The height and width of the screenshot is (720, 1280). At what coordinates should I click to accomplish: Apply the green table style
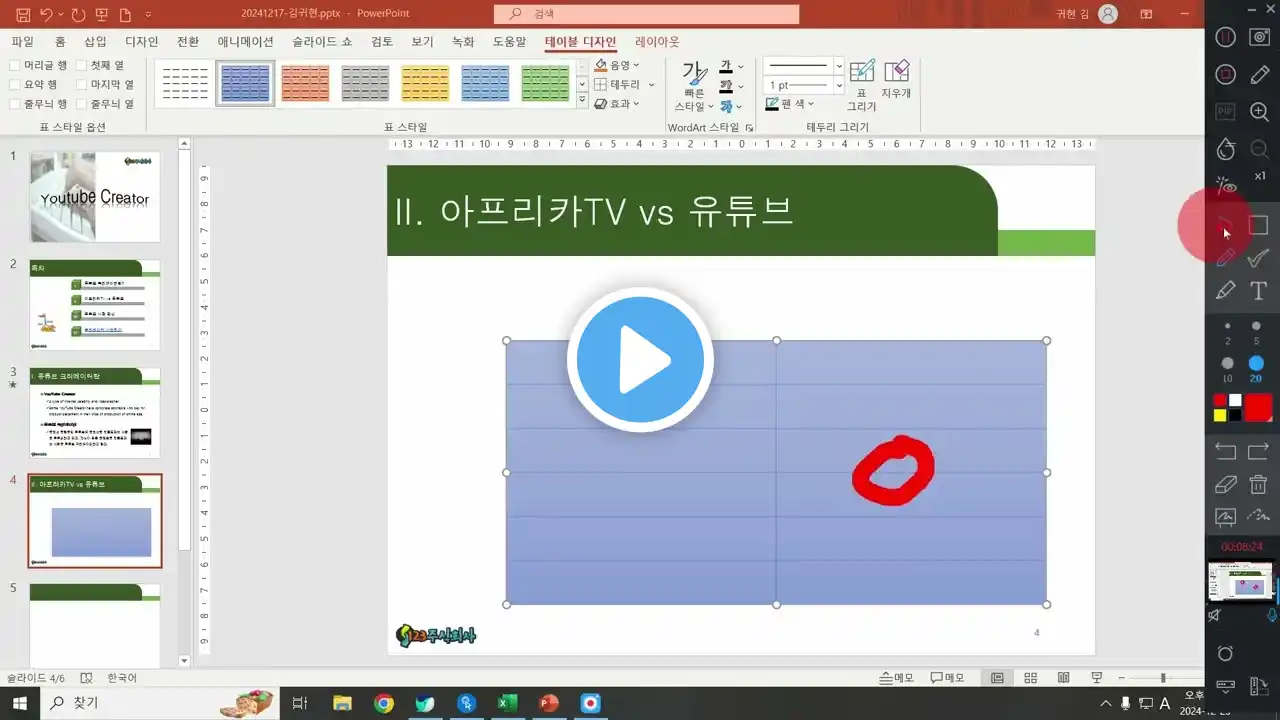[545, 83]
